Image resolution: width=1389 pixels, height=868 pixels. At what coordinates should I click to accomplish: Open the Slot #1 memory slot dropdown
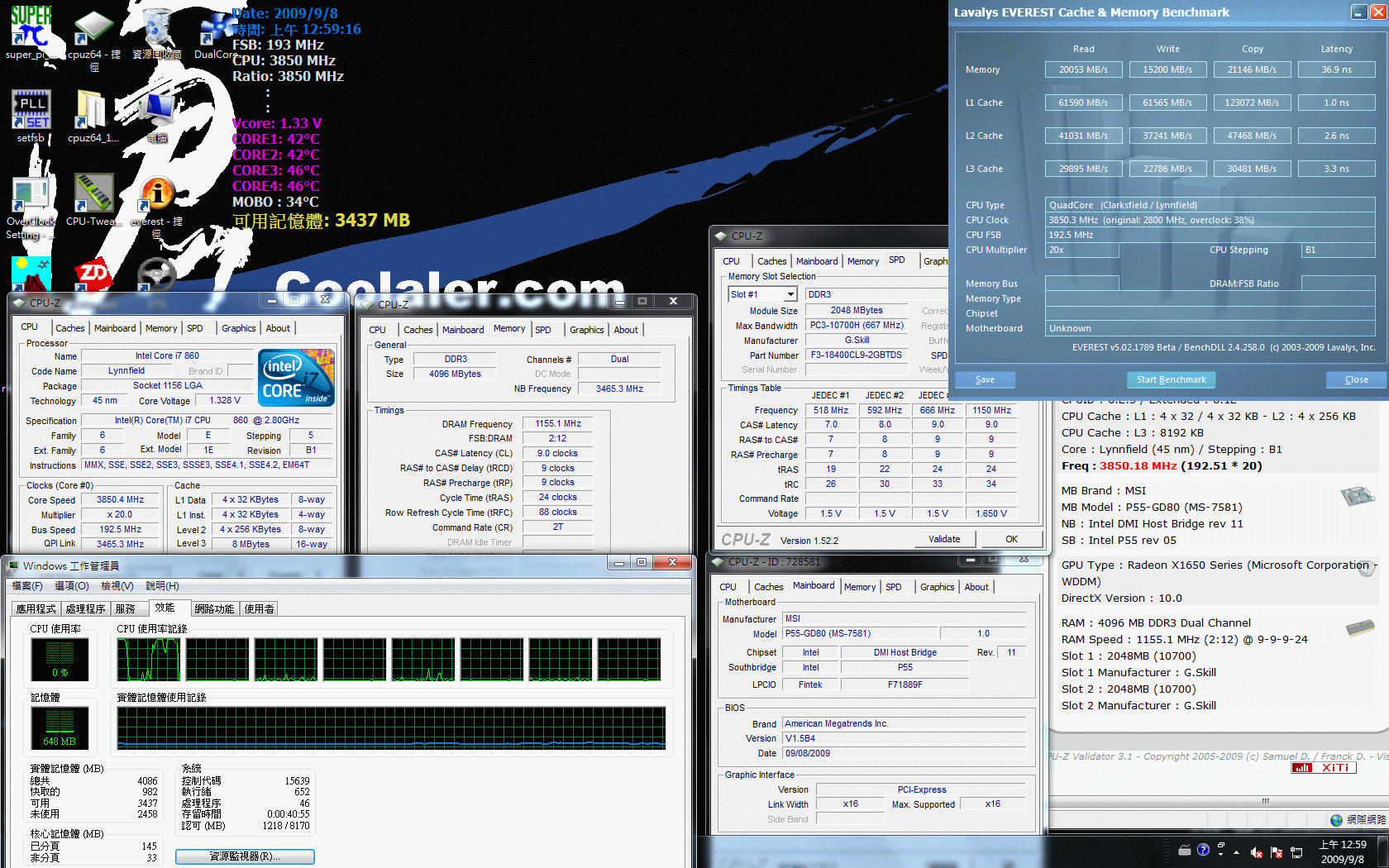(x=790, y=294)
